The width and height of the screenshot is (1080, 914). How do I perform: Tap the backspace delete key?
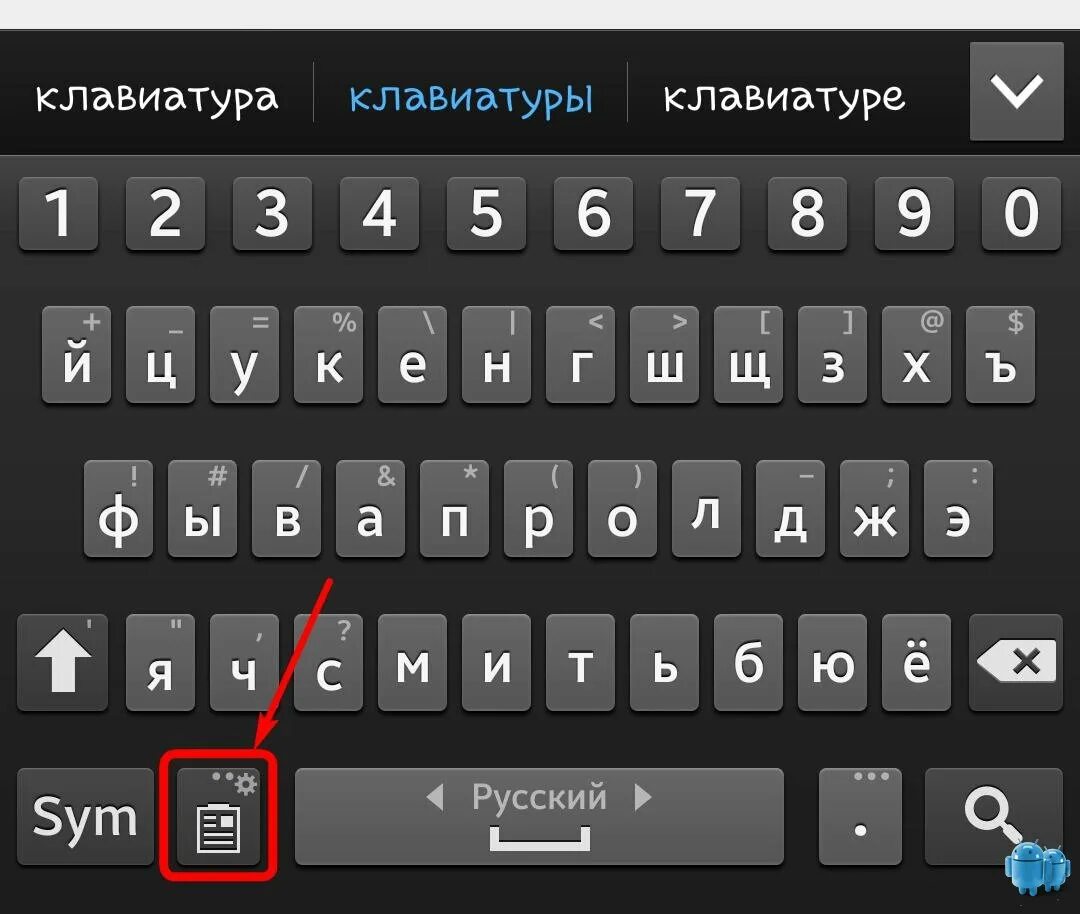pyautogui.click(x=1016, y=663)
